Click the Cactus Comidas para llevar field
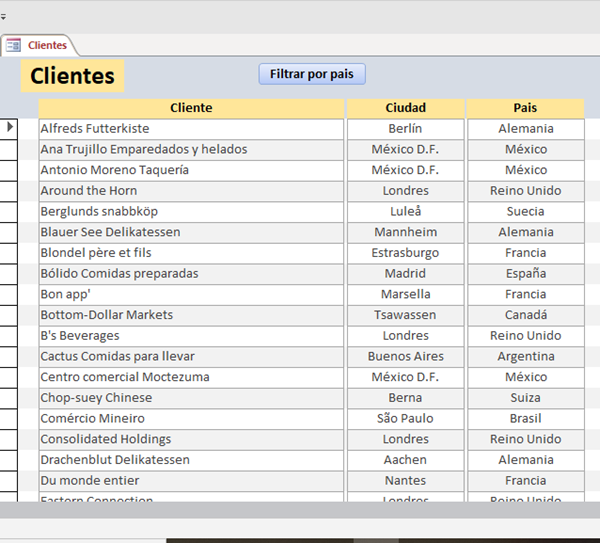Image resolution: width=600 pixels, height=543 pixels. 191,357
